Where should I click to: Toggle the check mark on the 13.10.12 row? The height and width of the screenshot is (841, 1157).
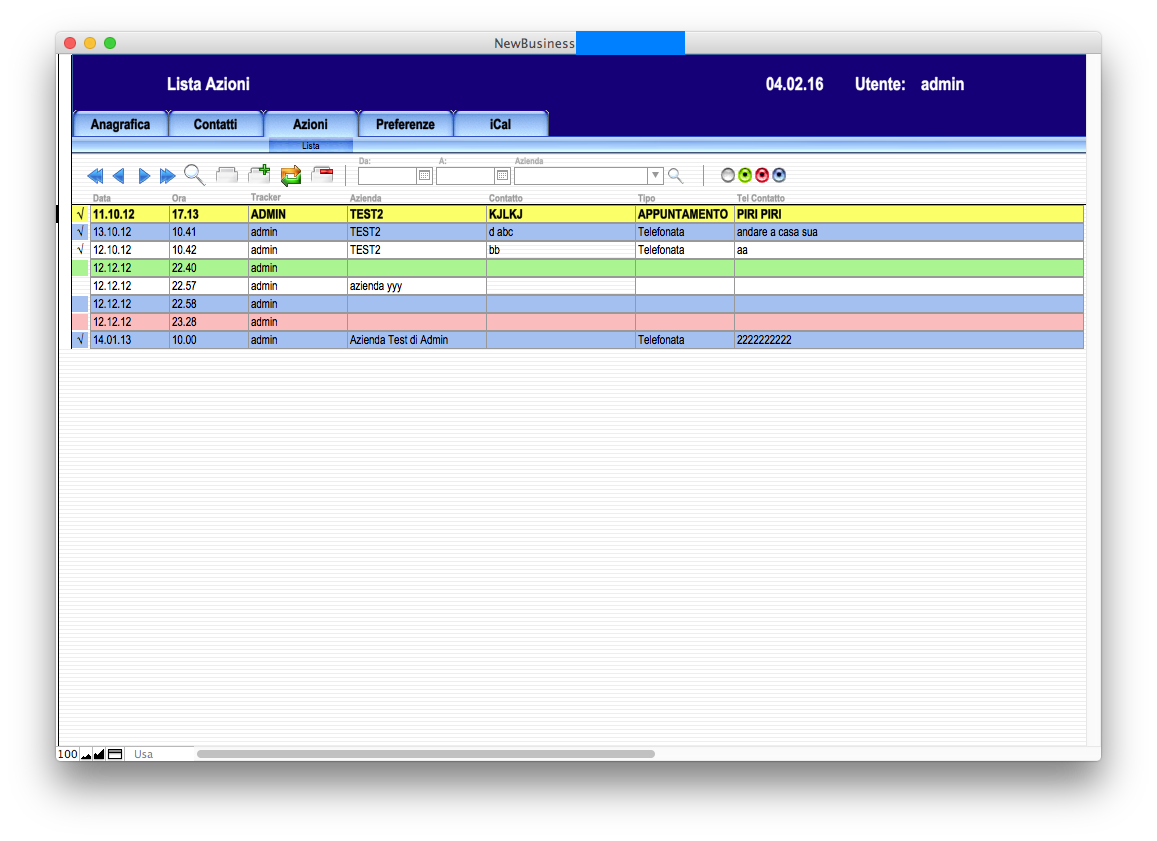tap(80, 232)
